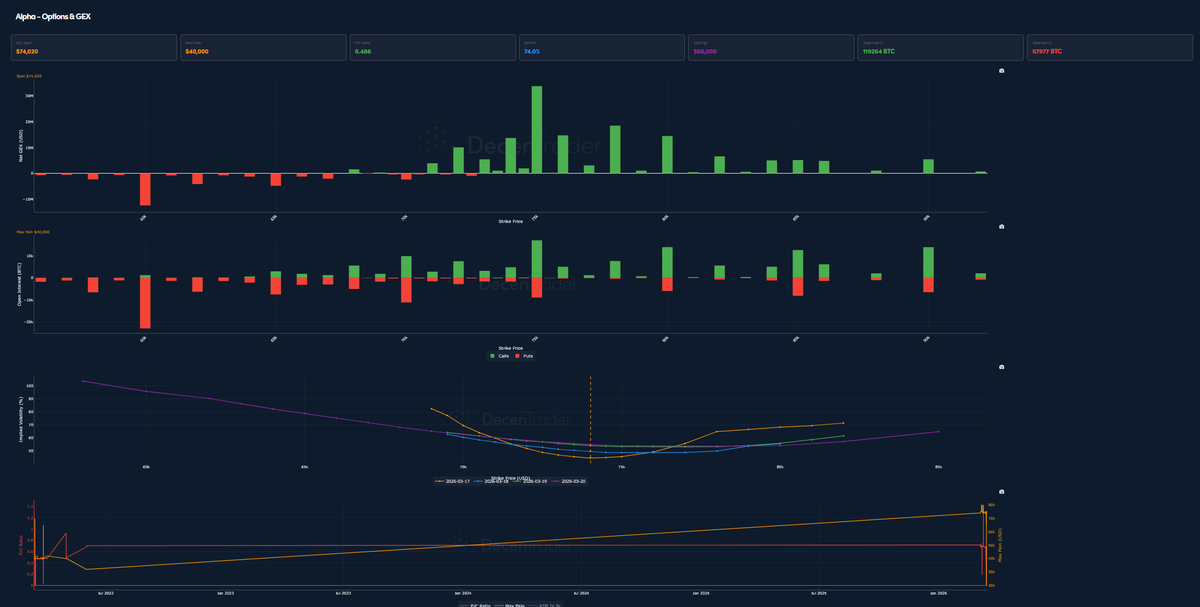
Task: Click the camera icon on Open Interest chart
Action: (1002, 227)
